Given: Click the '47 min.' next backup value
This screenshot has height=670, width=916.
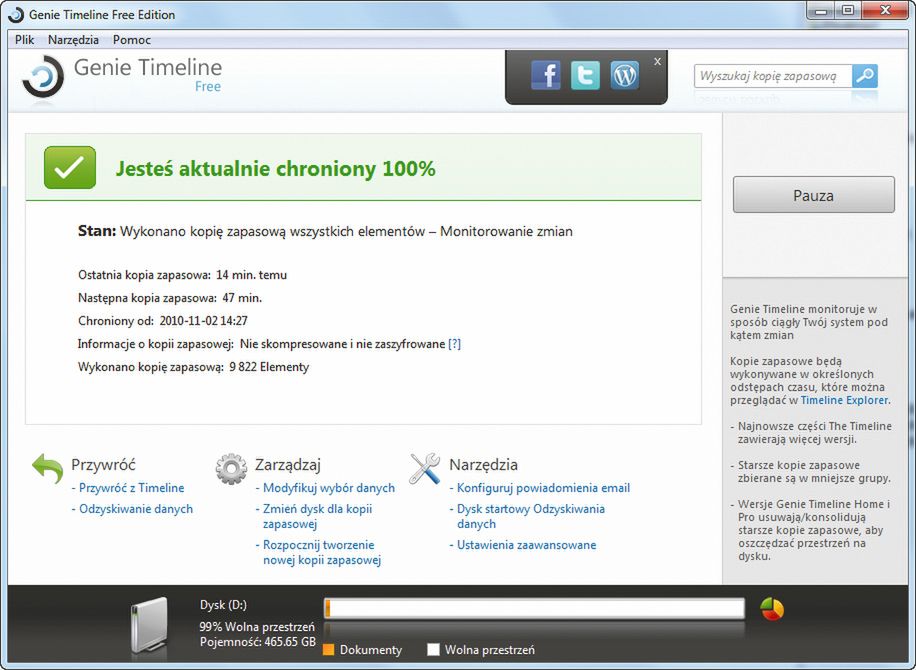Looking at the screenshot, I should point(242,298).
